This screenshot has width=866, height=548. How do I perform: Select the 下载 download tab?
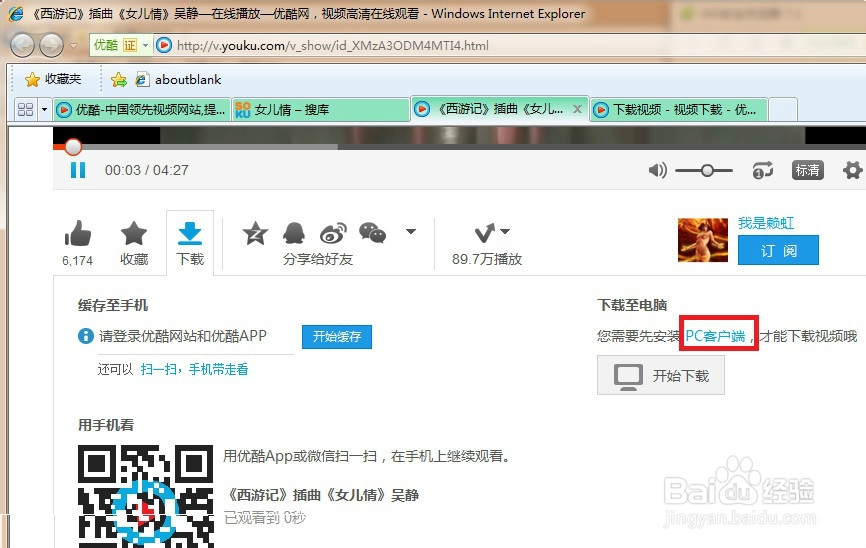(190, 243)
